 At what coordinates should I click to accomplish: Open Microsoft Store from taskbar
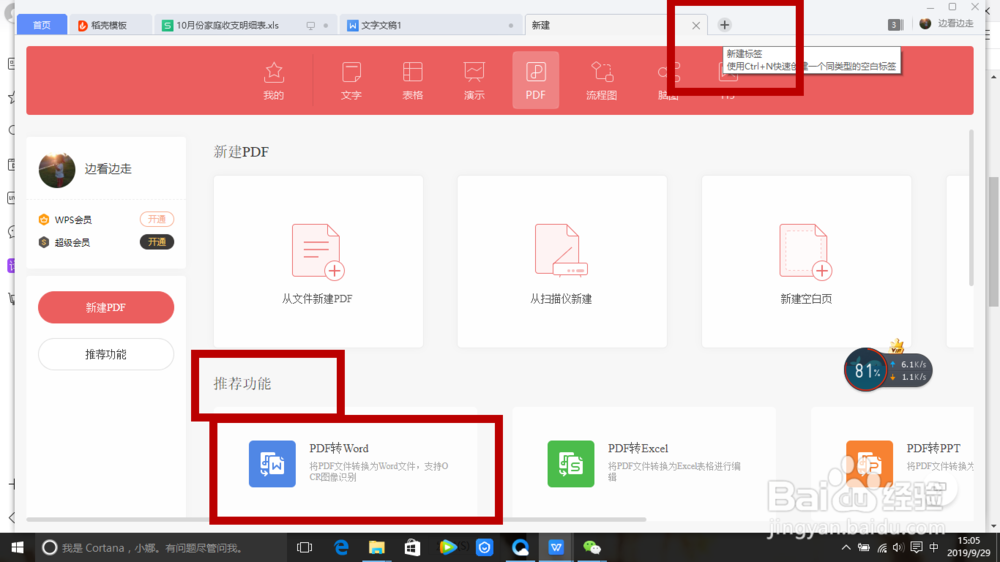click(x=413, y=547)
